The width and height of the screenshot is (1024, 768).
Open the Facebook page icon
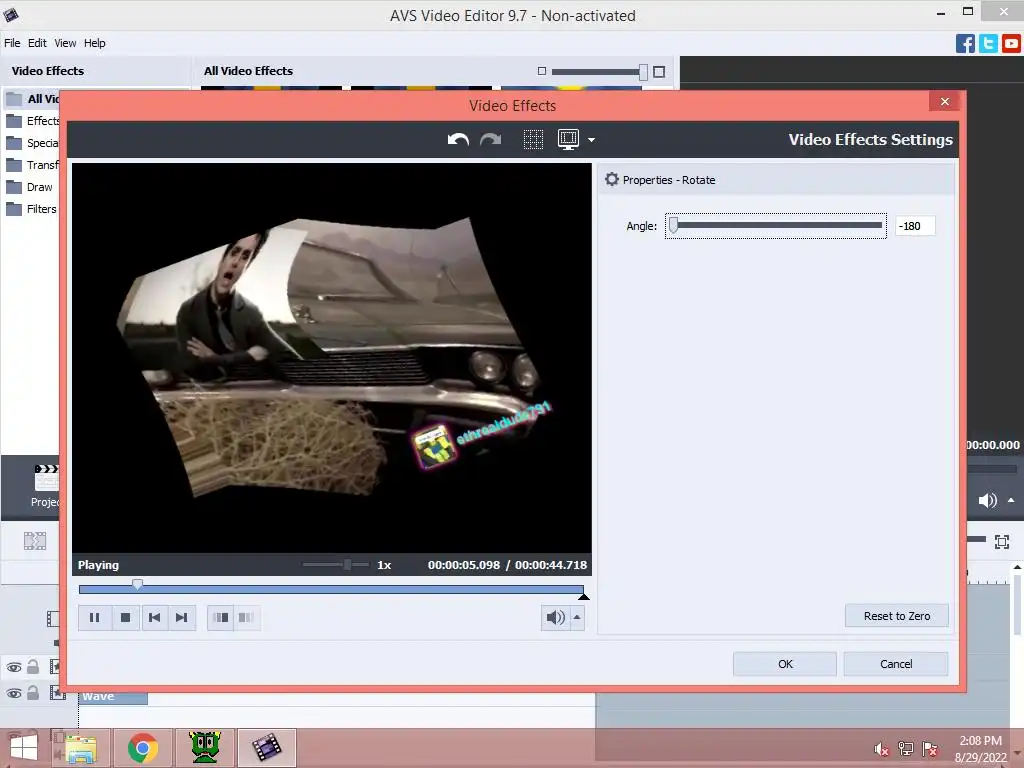[965, 44]
